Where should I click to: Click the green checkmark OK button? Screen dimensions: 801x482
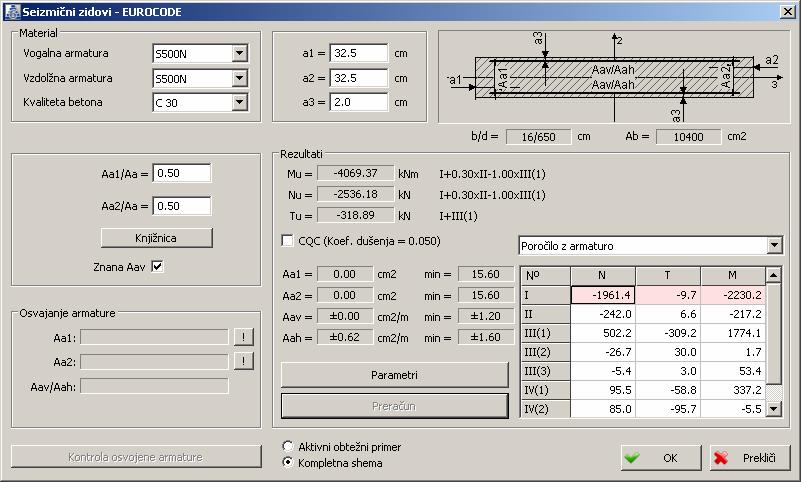[x=661, y=457]
